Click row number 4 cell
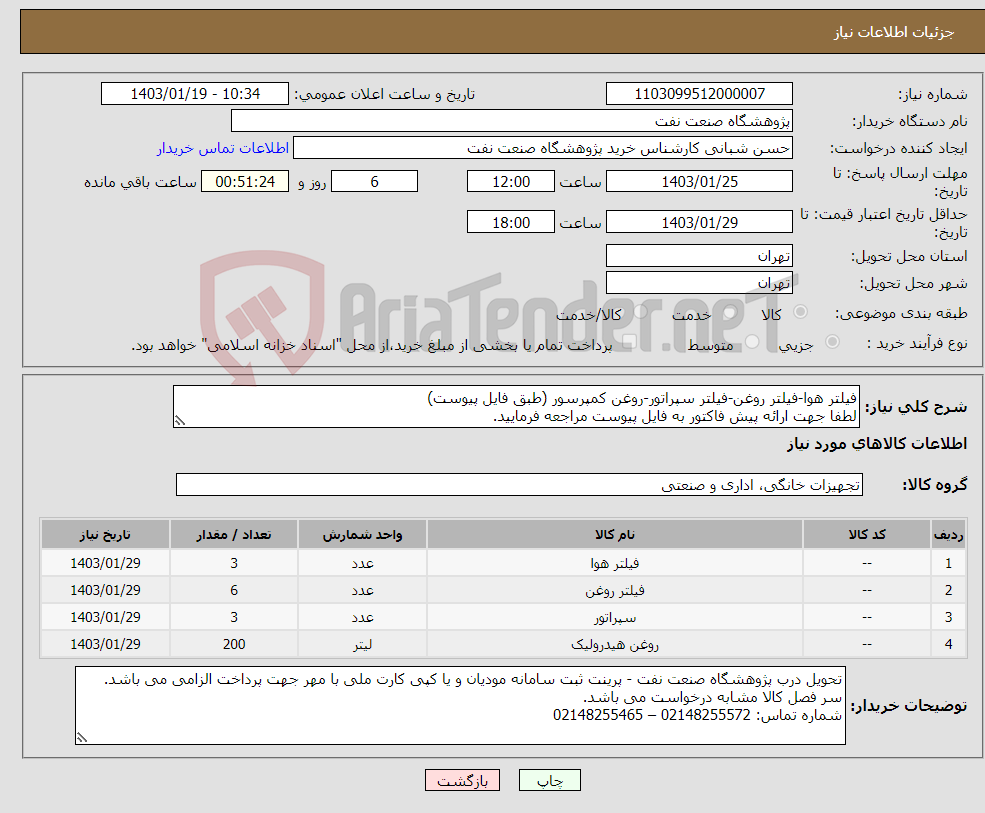This screenshot has height=813, width=985. click(948, 644)
